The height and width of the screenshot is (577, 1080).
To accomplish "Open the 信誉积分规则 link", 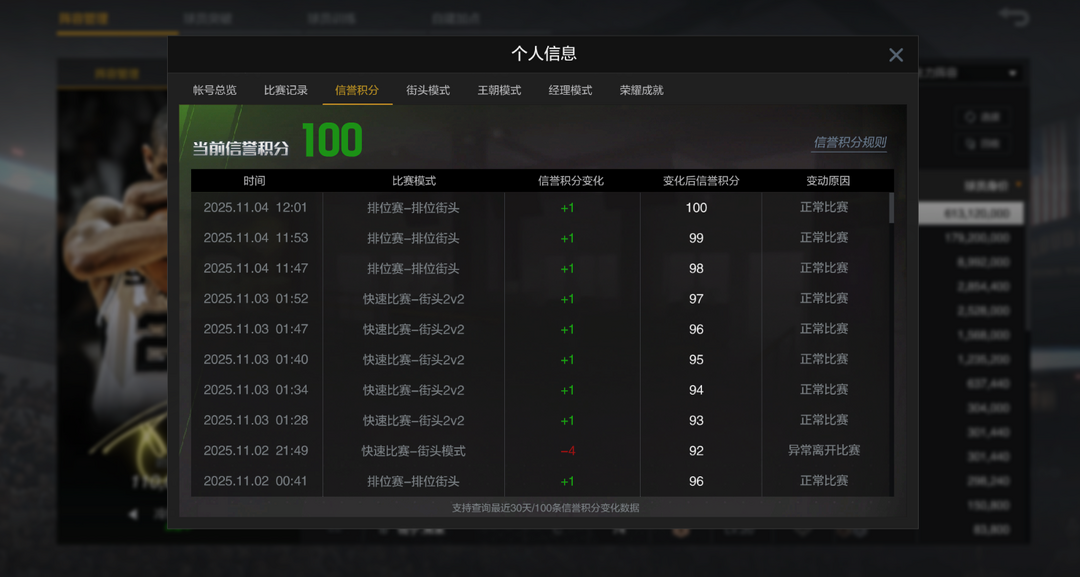I will (x=850, y=143).
